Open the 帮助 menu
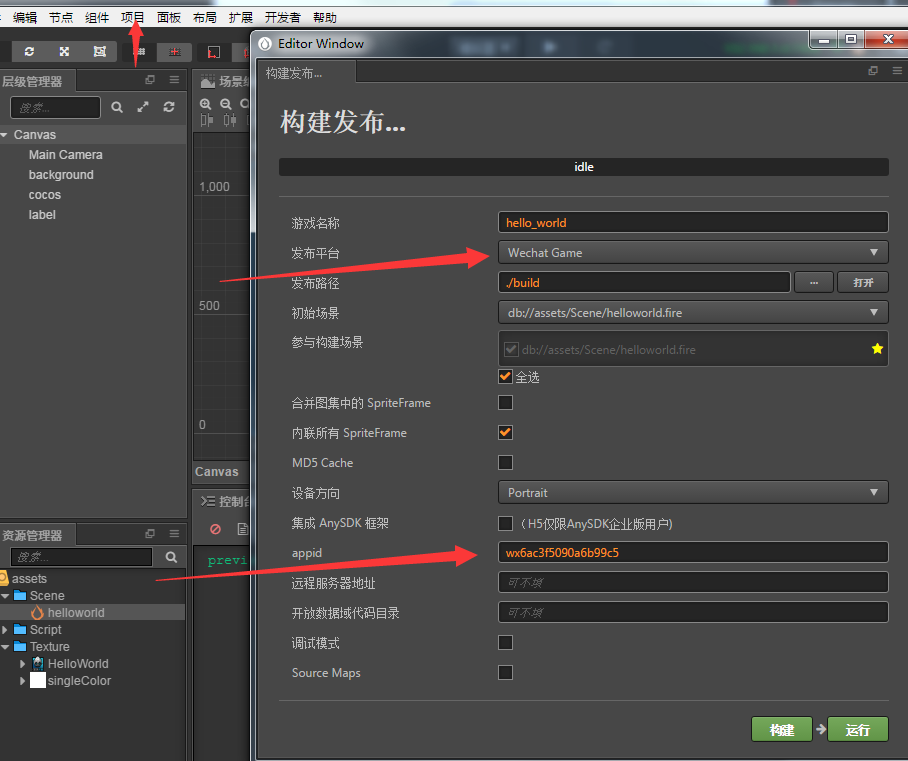 pyautogui.click(x=324, y=18)
